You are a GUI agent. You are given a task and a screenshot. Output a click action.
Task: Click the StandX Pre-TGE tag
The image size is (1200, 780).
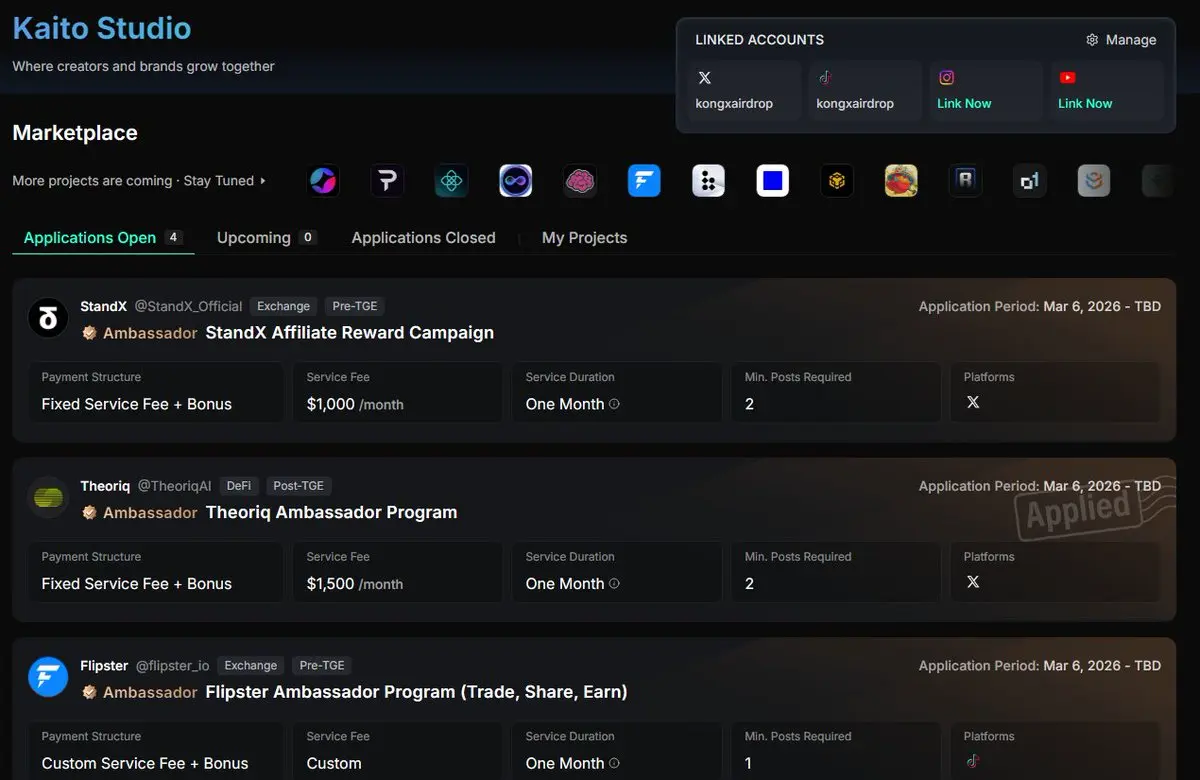355,306
